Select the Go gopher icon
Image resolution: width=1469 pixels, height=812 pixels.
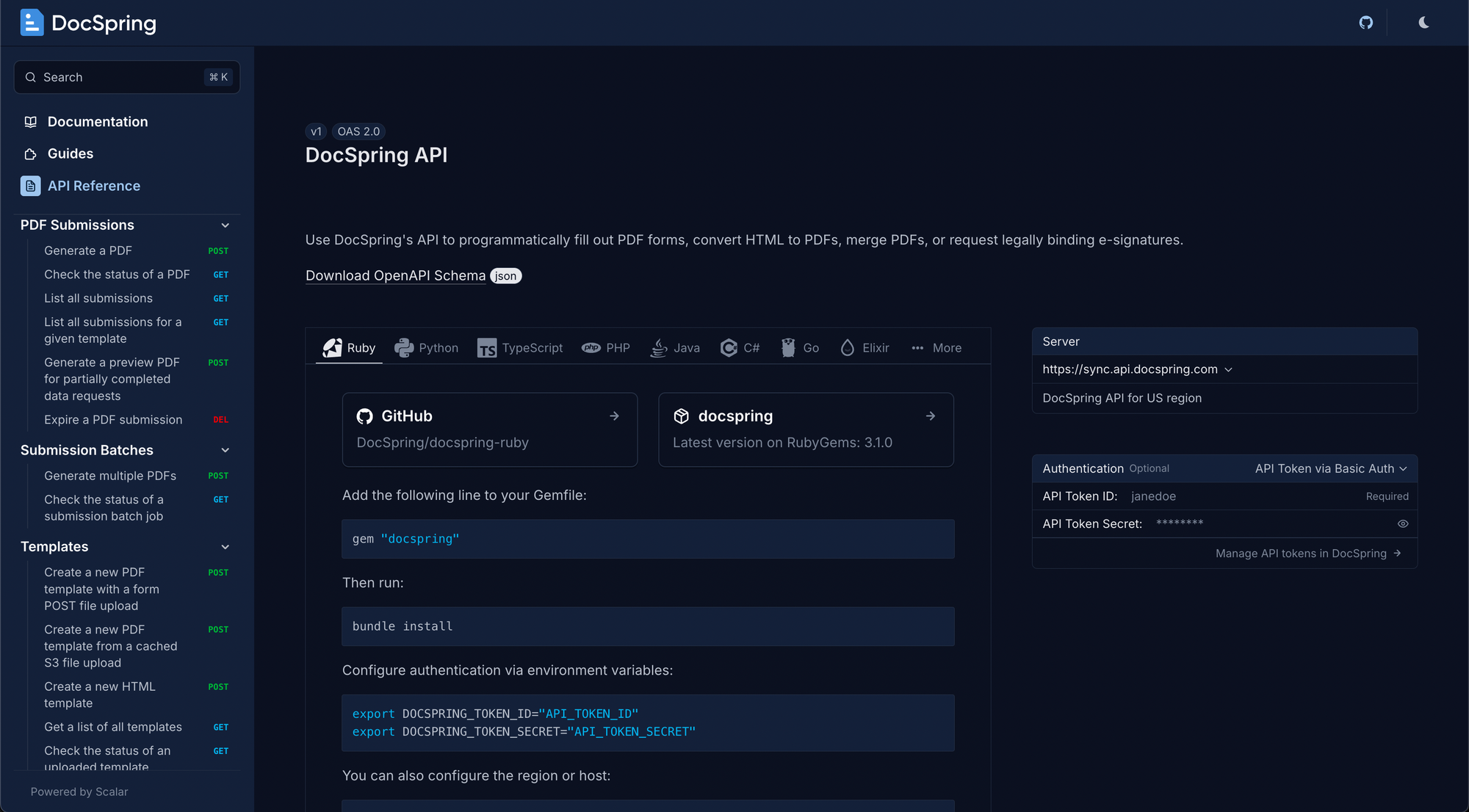pyautogui.click(x=788, y=348)
